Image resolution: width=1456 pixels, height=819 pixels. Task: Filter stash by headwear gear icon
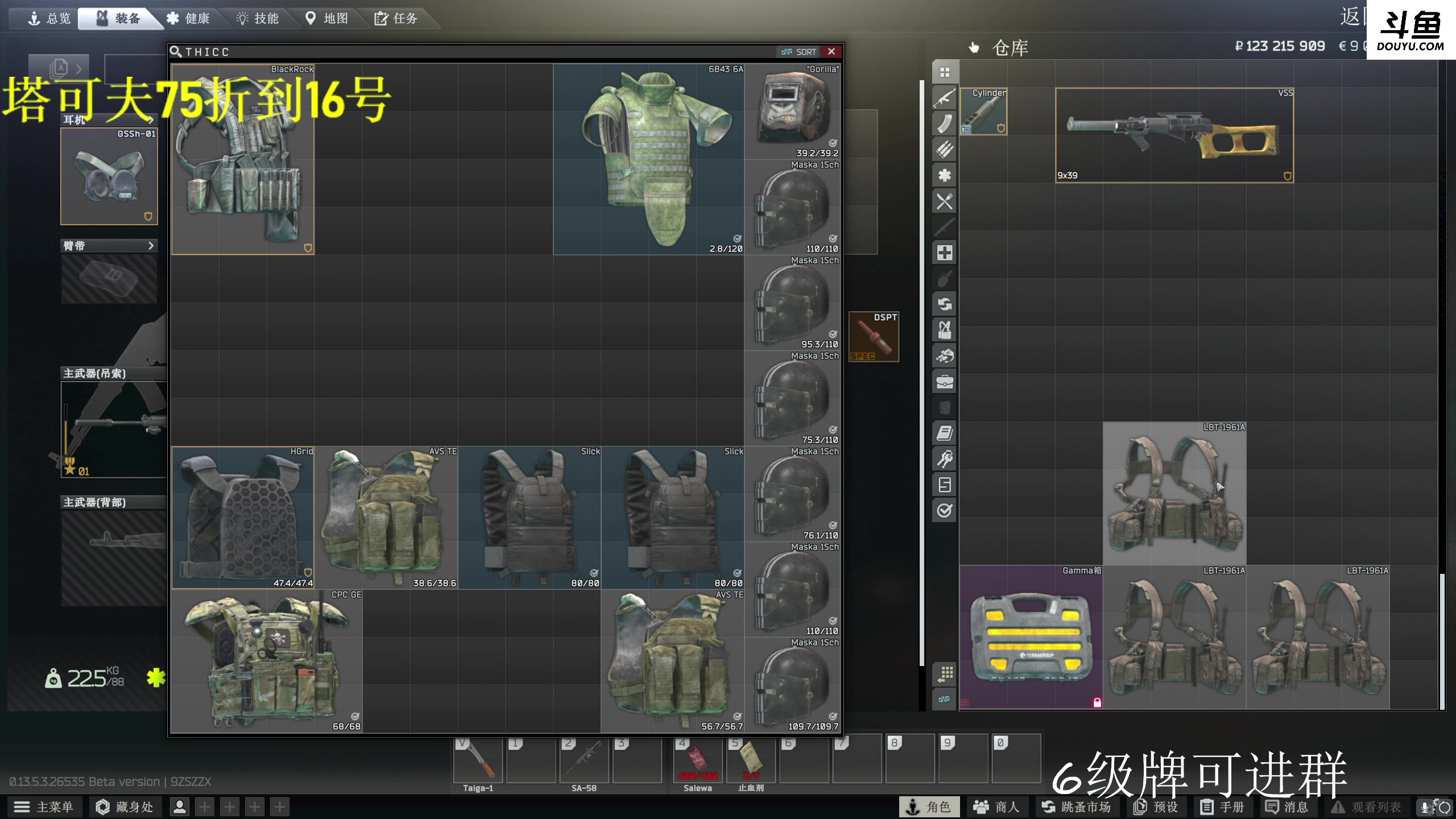tap(945, 355)
